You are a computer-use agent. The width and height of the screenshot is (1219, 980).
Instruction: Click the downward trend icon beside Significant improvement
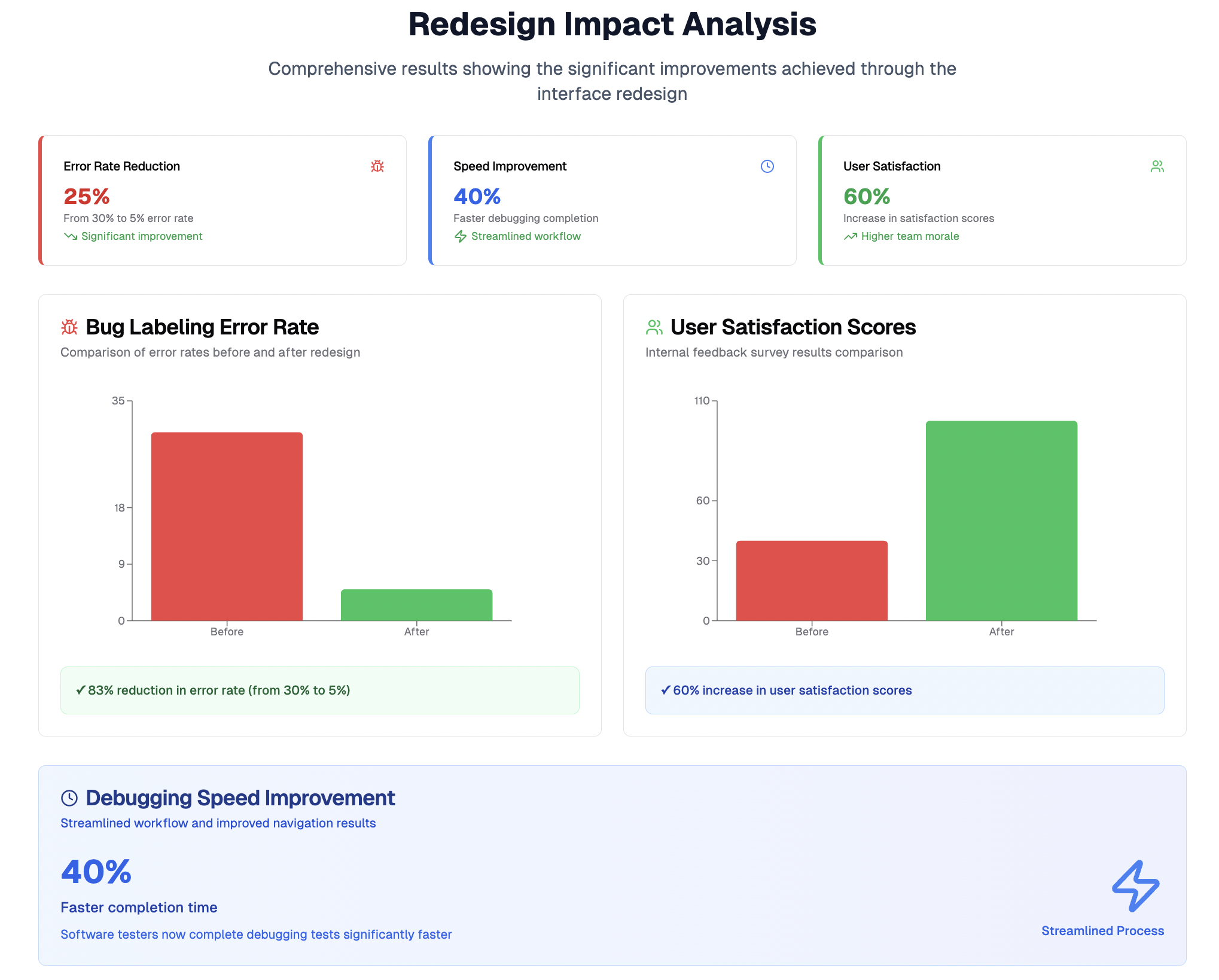point(71,236)
